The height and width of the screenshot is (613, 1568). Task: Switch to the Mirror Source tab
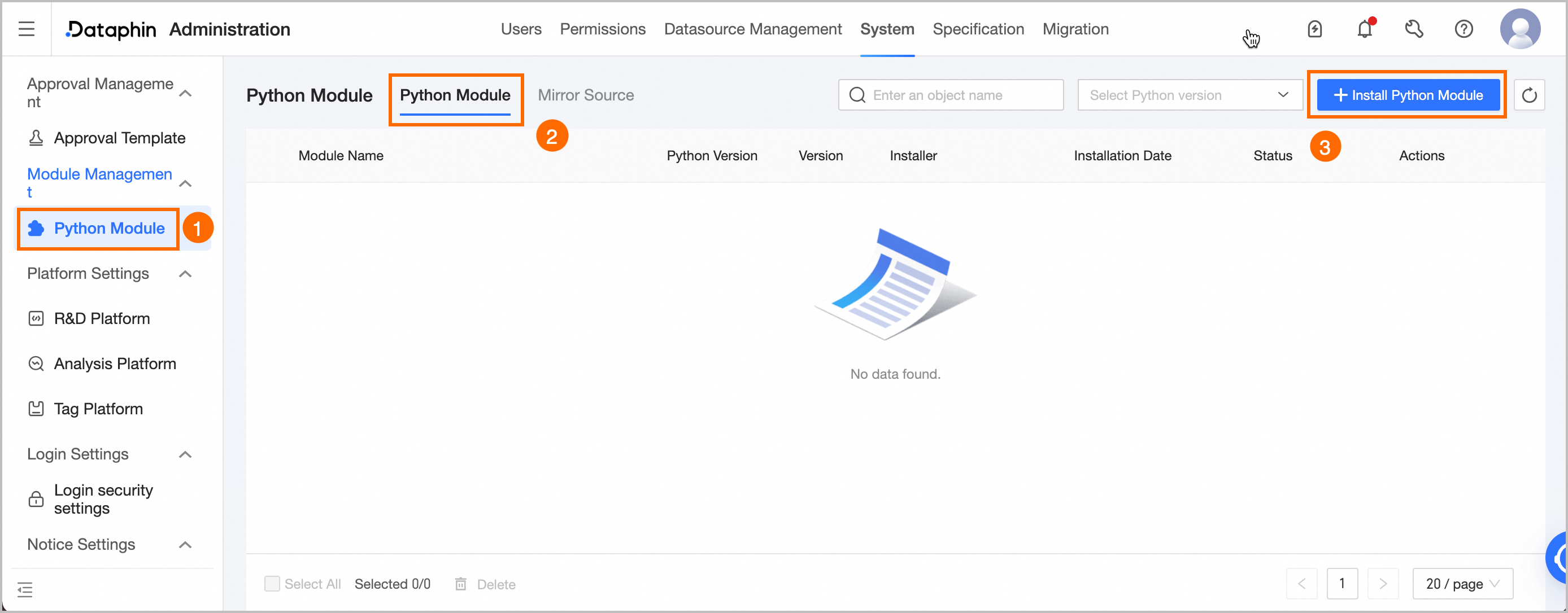[x=585, y=95]
